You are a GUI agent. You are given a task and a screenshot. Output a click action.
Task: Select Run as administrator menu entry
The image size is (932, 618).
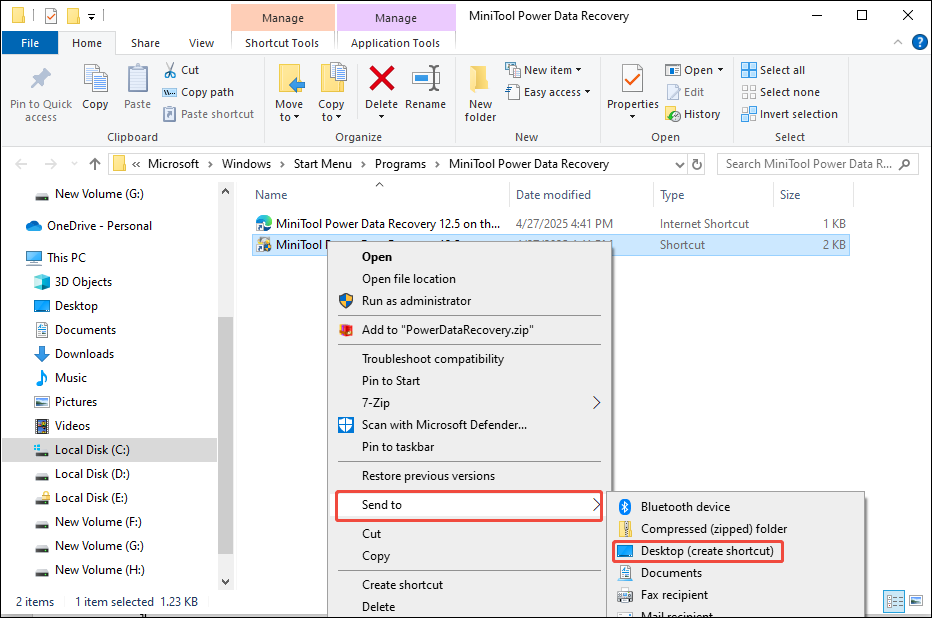point(416,301)
